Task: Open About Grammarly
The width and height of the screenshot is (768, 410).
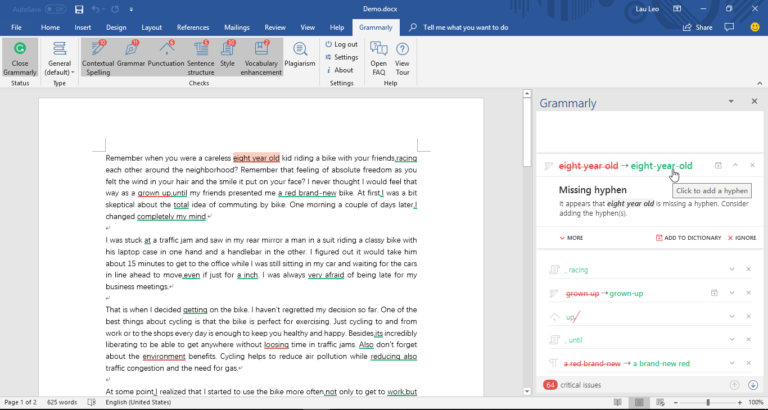Action: [339, 70]
